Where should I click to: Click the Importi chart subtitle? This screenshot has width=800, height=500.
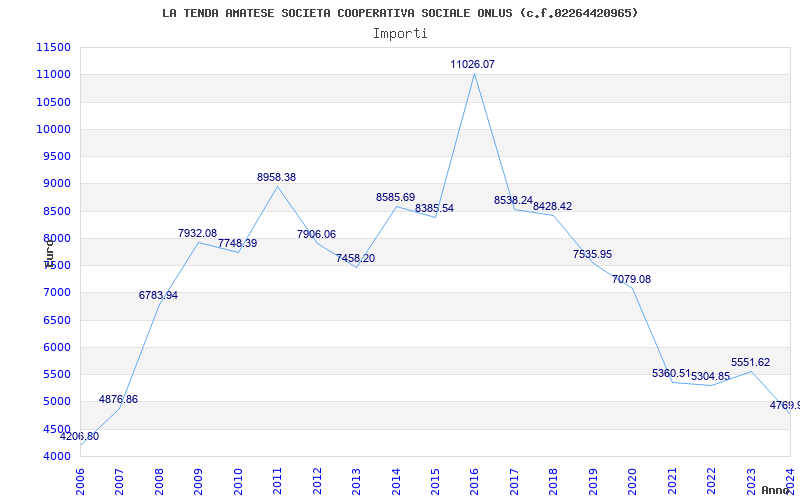400,34
